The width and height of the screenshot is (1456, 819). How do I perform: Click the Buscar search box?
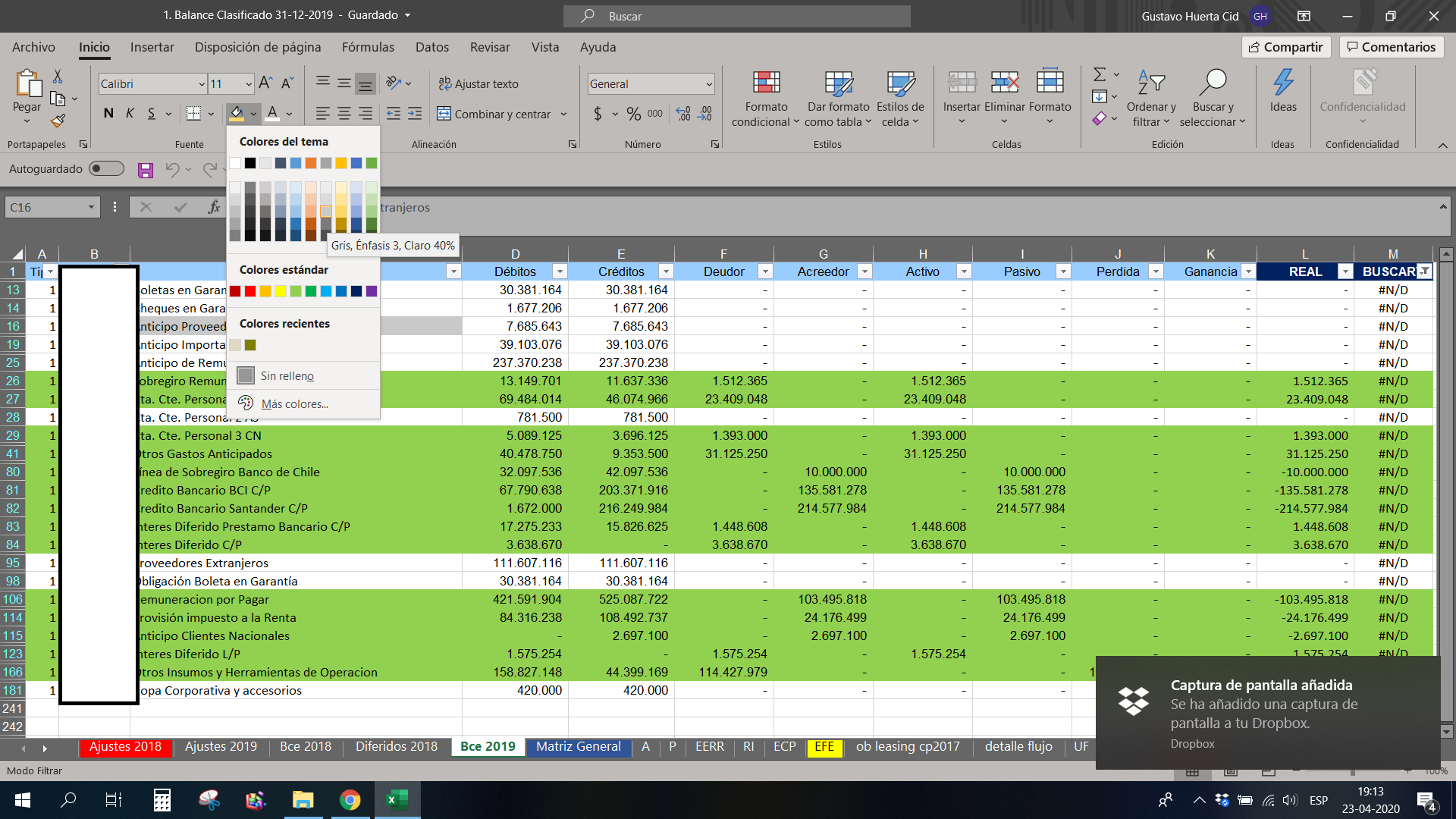click(x=736, y=16)
